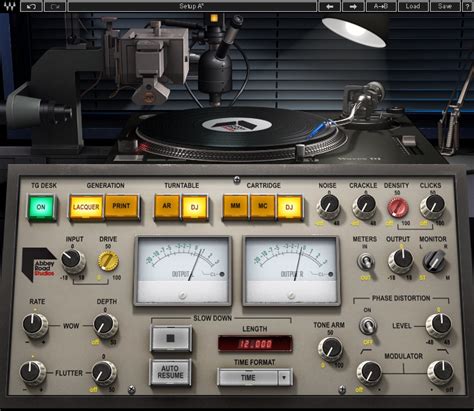Click the Wow Rate knob
474x411 pixels.
coord(35,325)
